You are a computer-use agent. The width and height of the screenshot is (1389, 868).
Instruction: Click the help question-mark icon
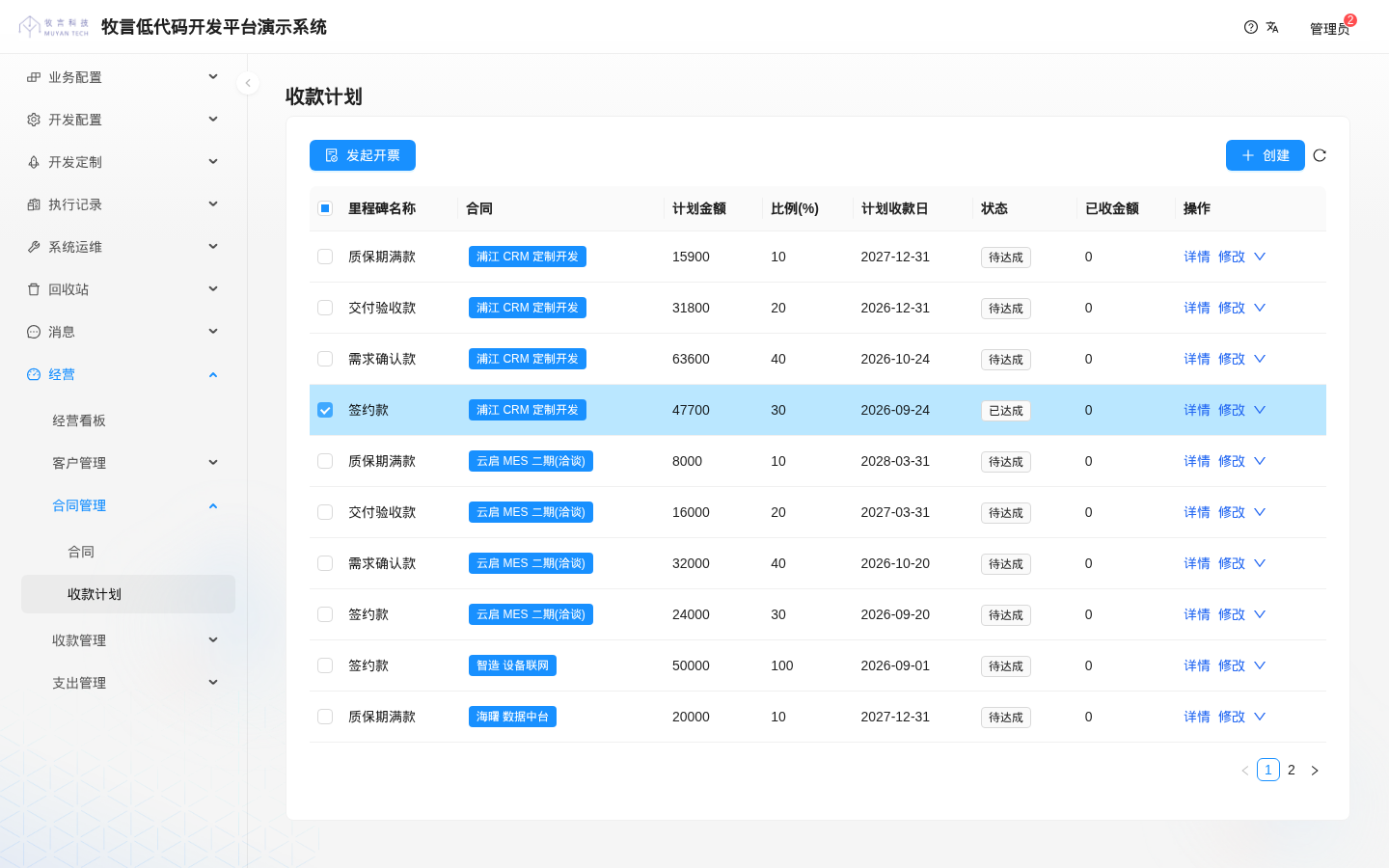1251,27
